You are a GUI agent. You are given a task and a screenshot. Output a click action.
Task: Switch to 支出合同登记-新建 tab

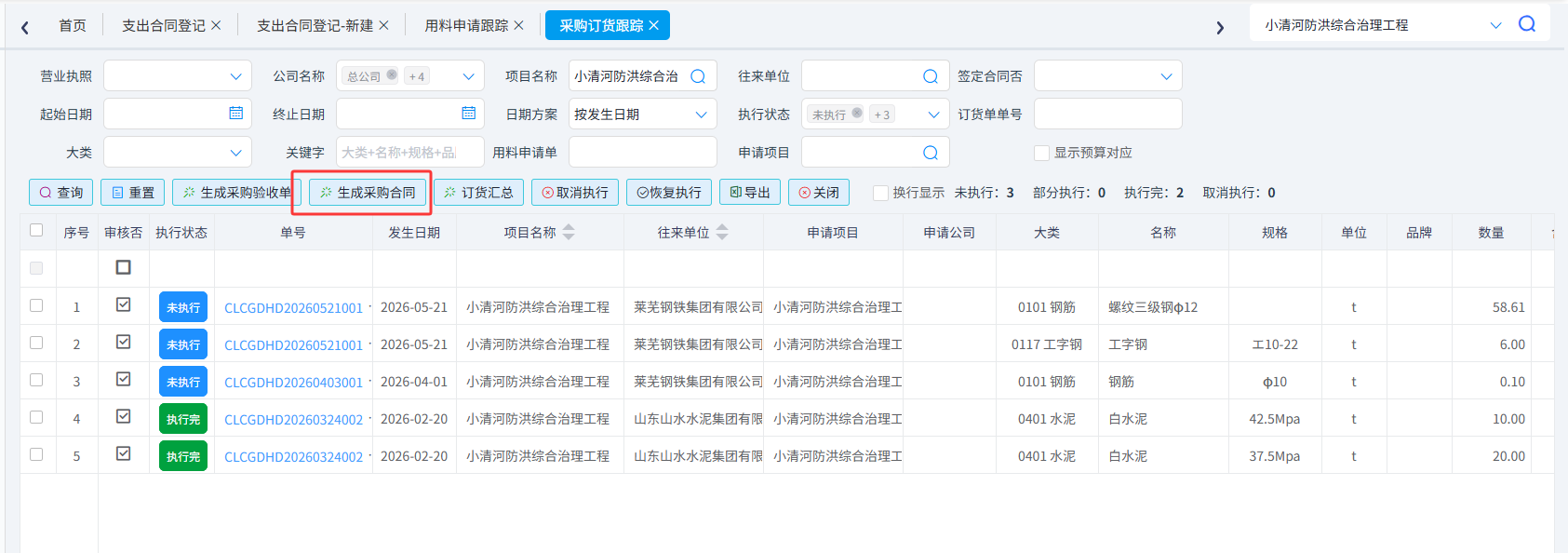(315, 25)
